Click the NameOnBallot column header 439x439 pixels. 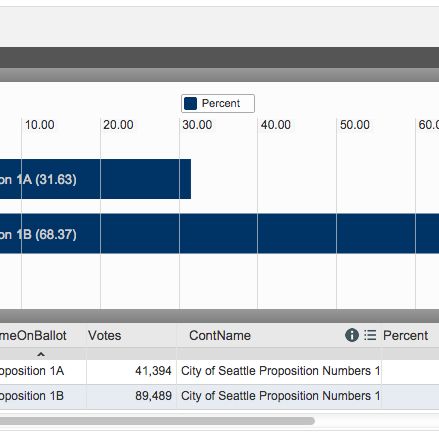33,335
